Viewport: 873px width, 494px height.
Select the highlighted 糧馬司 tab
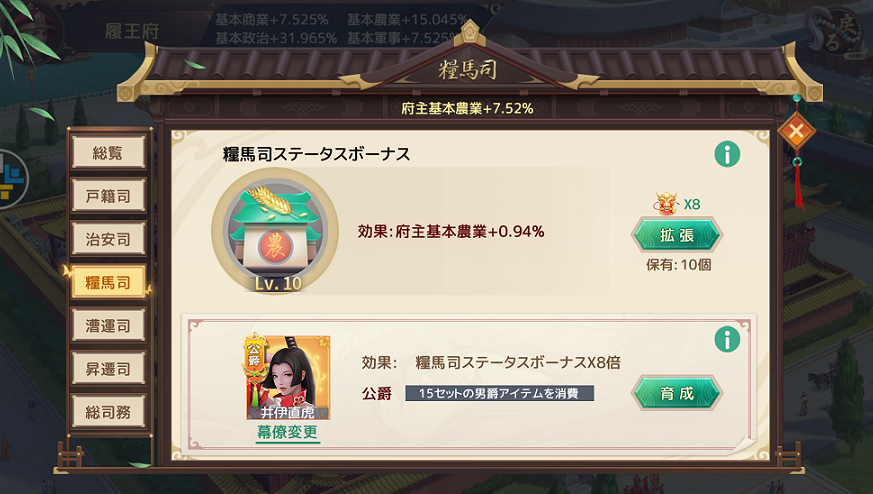tap(108, 282)
